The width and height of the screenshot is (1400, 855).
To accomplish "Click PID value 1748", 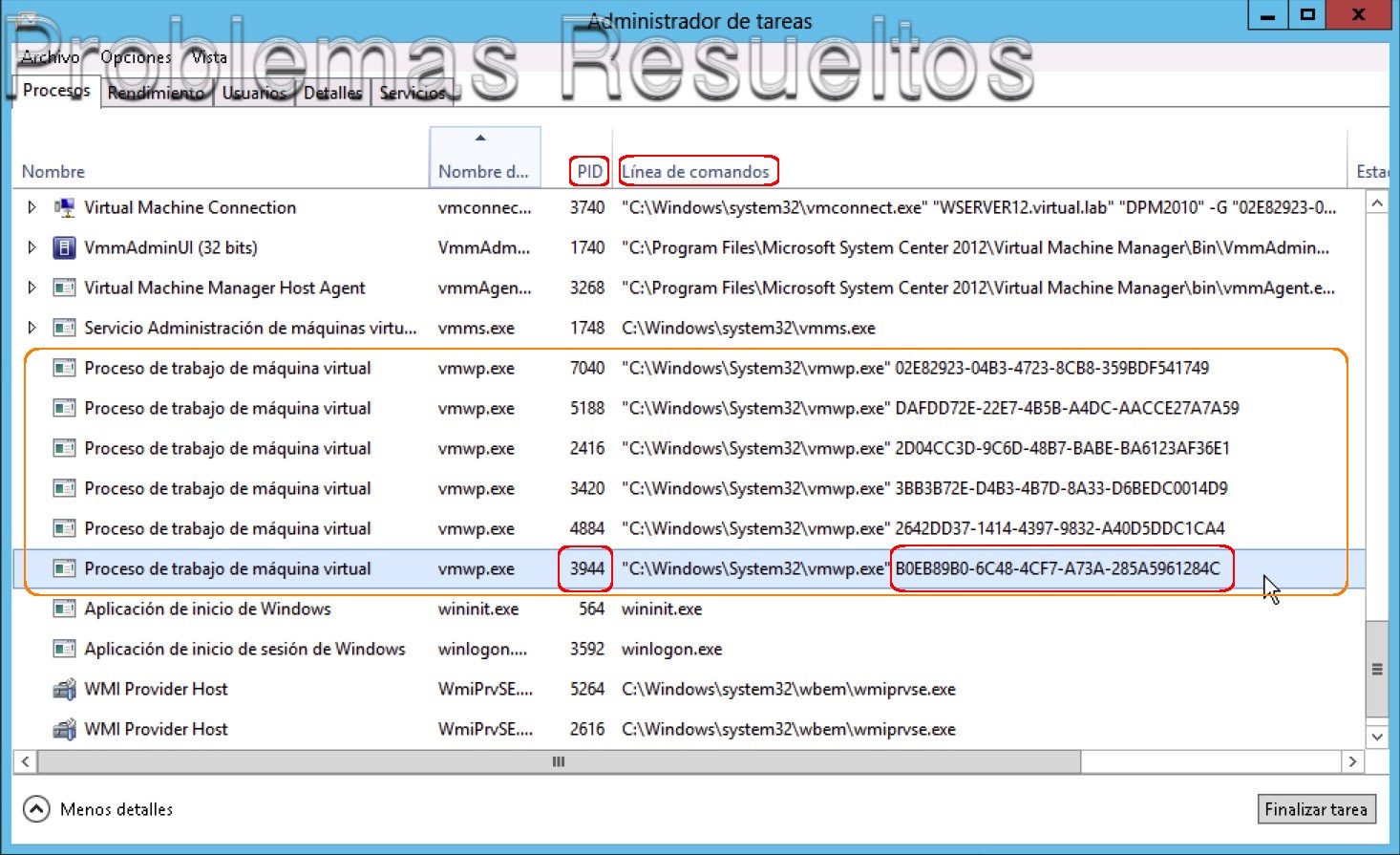I will [x=587, y=328].
